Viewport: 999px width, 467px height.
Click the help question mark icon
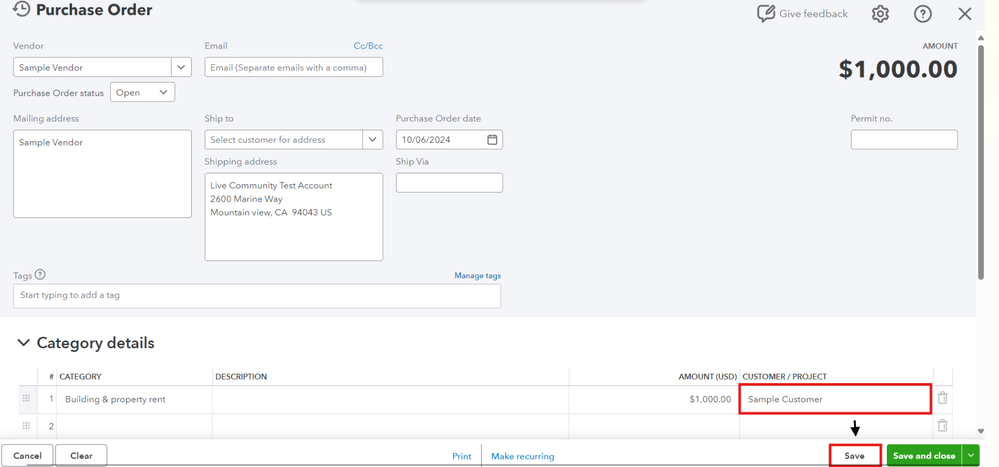[923, 14]
